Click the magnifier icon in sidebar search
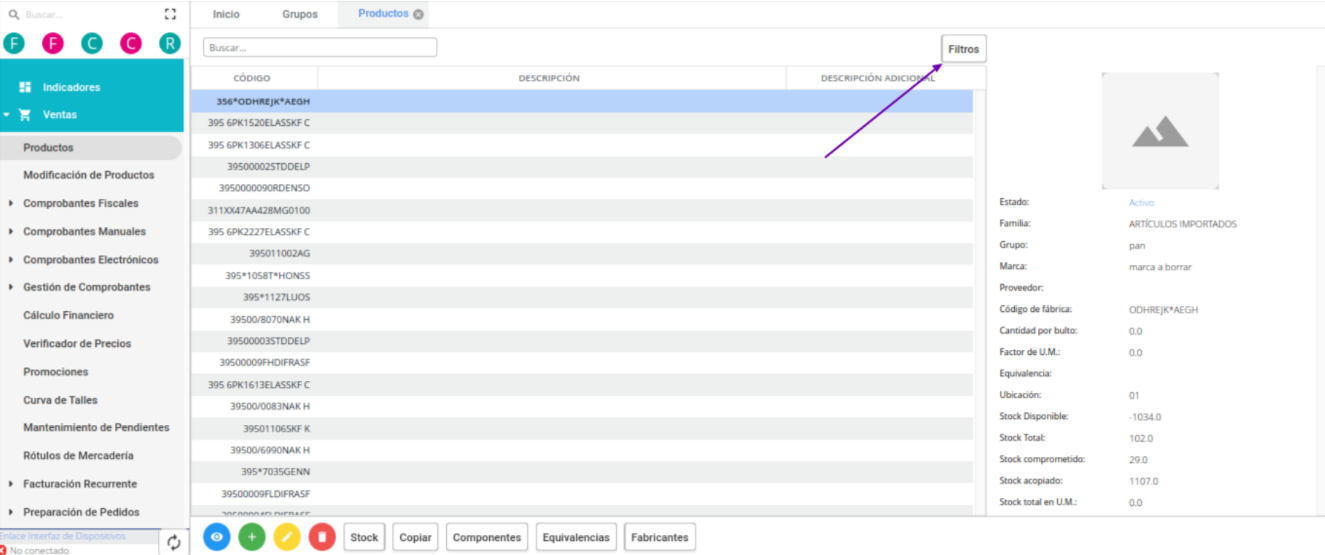Image resolution: width=1325 pixels, height=555 pixels. [x=14, y=15]
